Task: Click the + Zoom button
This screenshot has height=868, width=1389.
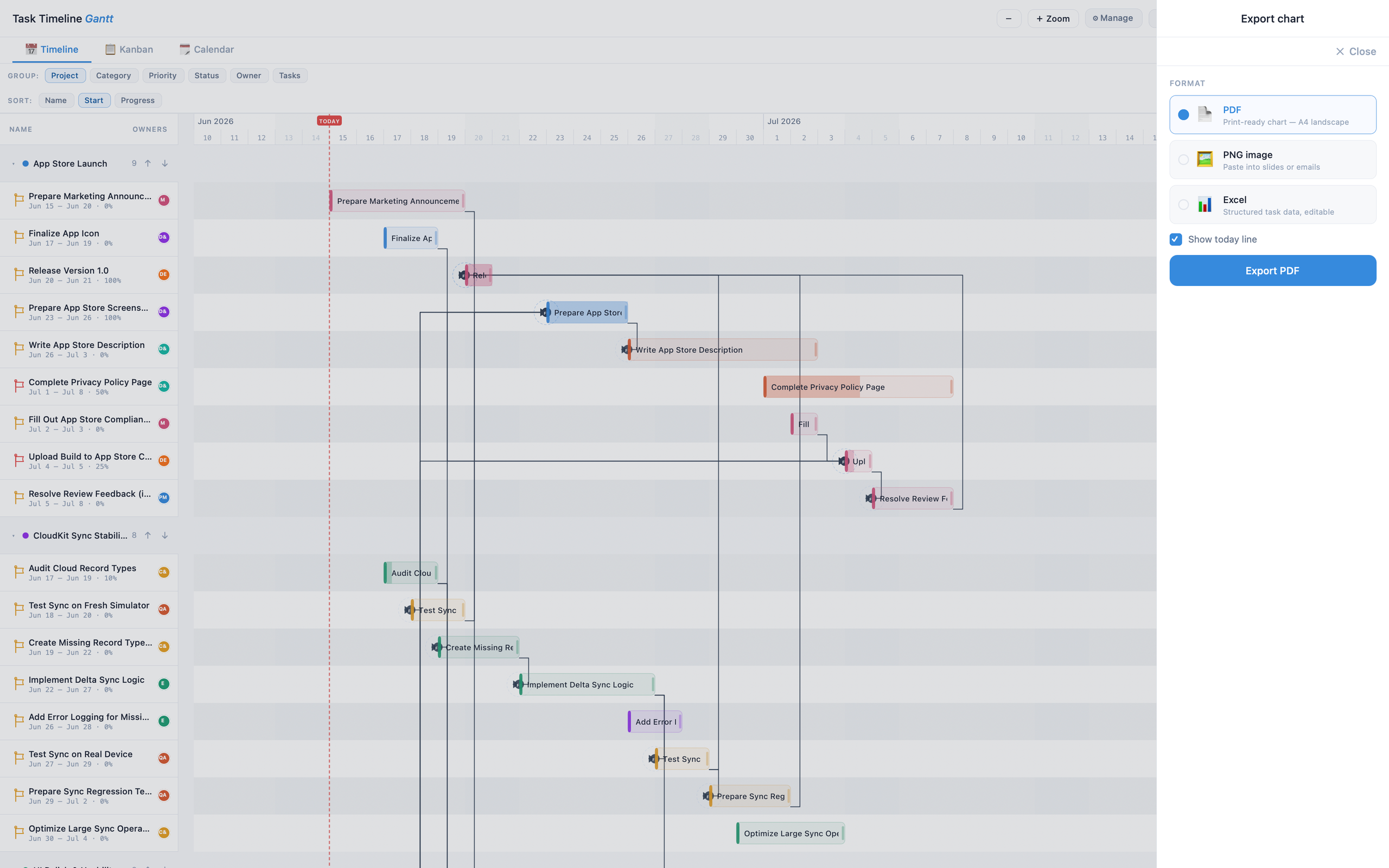Action: (1053, 18)
